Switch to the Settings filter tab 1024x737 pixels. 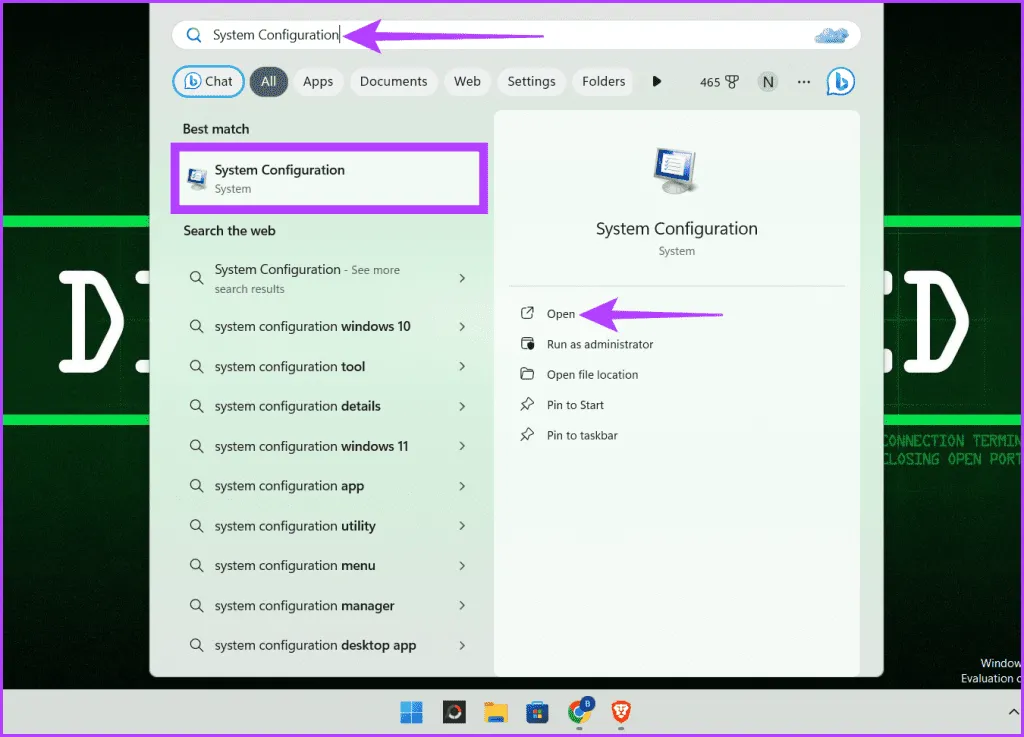(531, 82)
